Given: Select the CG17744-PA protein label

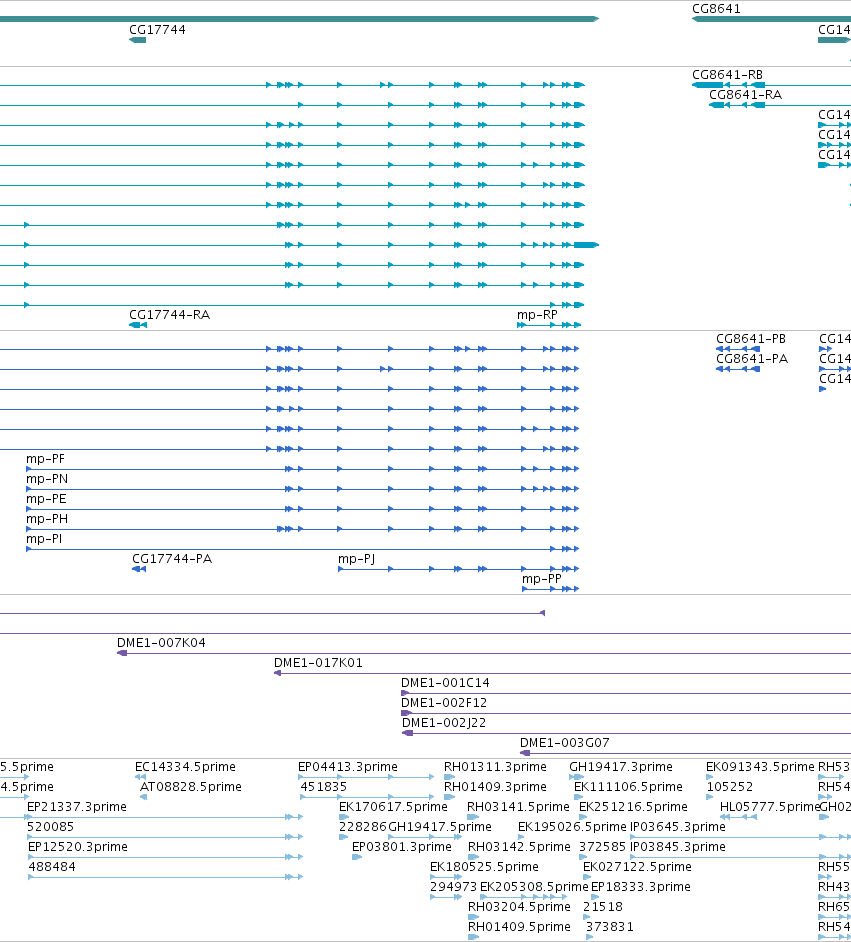Looking at the screenshot, I should [x=172, y=559].
